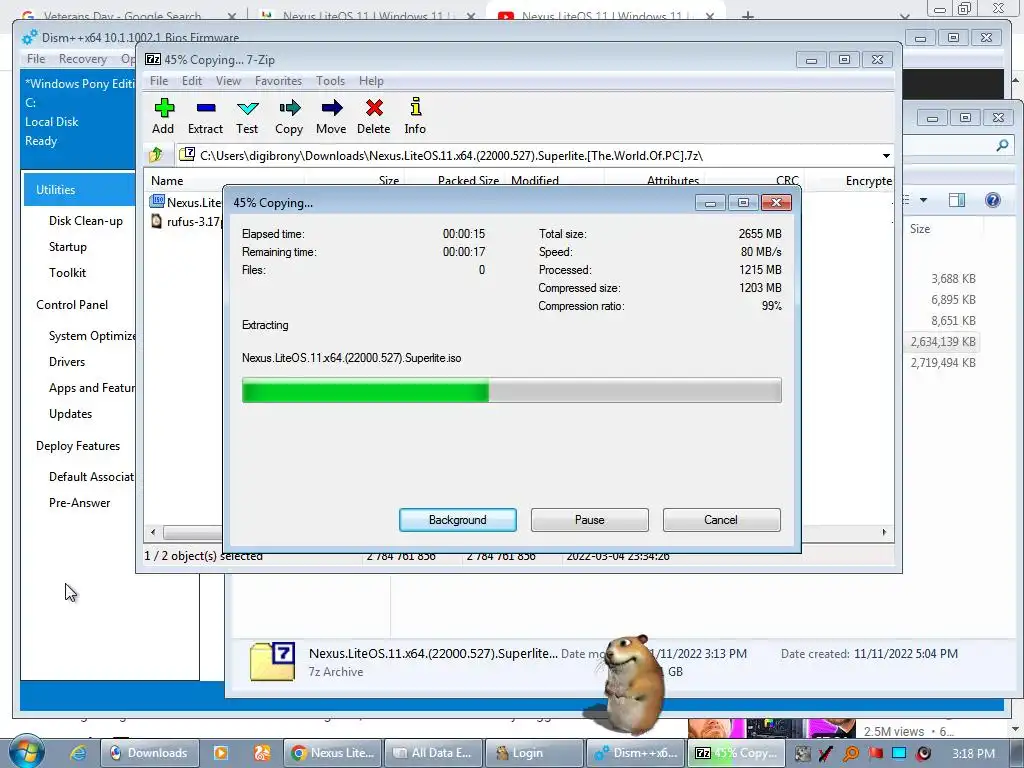
Task: Click the 7z archive icon in details pane
Action: click(x=272, y=662)
